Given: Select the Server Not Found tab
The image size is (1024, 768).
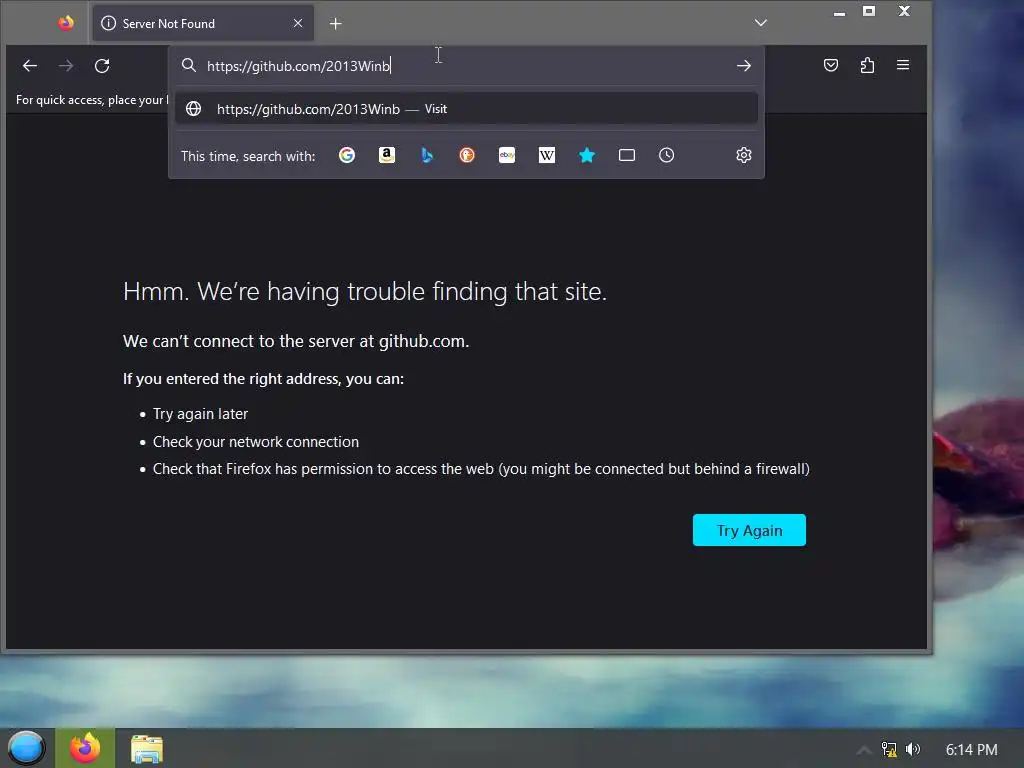Looking at the screenshot, I should 203,24.
